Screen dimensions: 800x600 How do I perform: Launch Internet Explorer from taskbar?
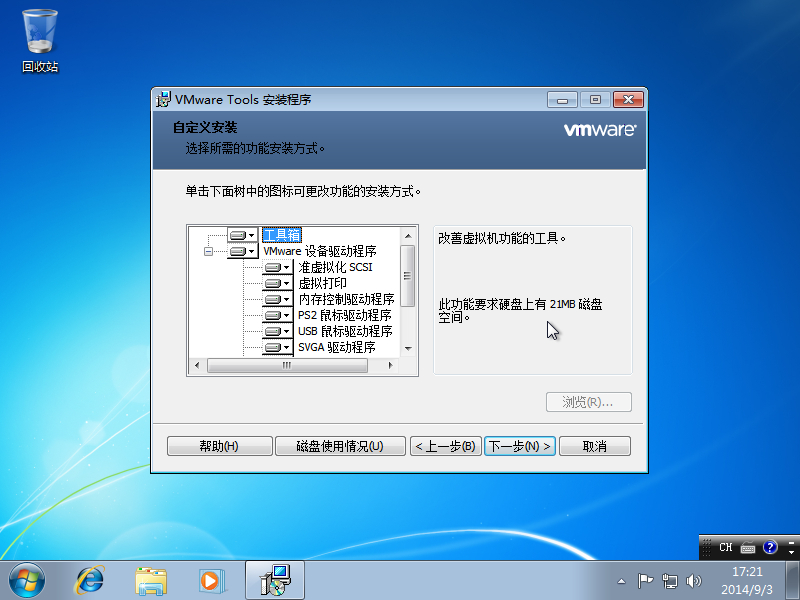(90, 581)
